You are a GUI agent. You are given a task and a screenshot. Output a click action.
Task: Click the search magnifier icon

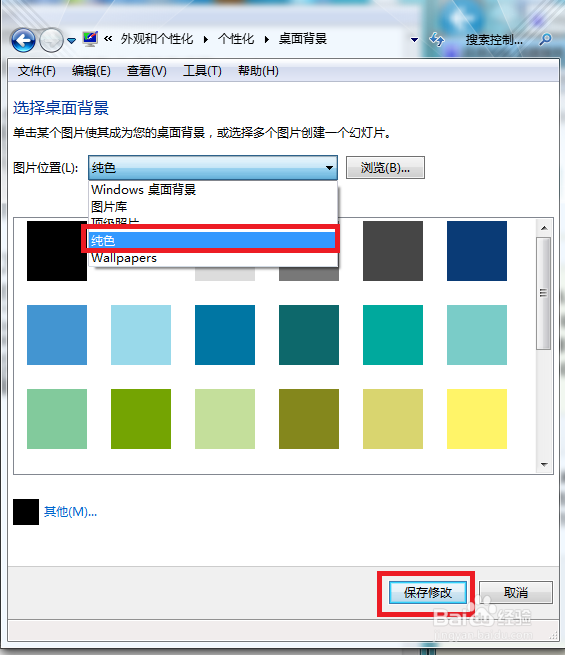[545, 40]
